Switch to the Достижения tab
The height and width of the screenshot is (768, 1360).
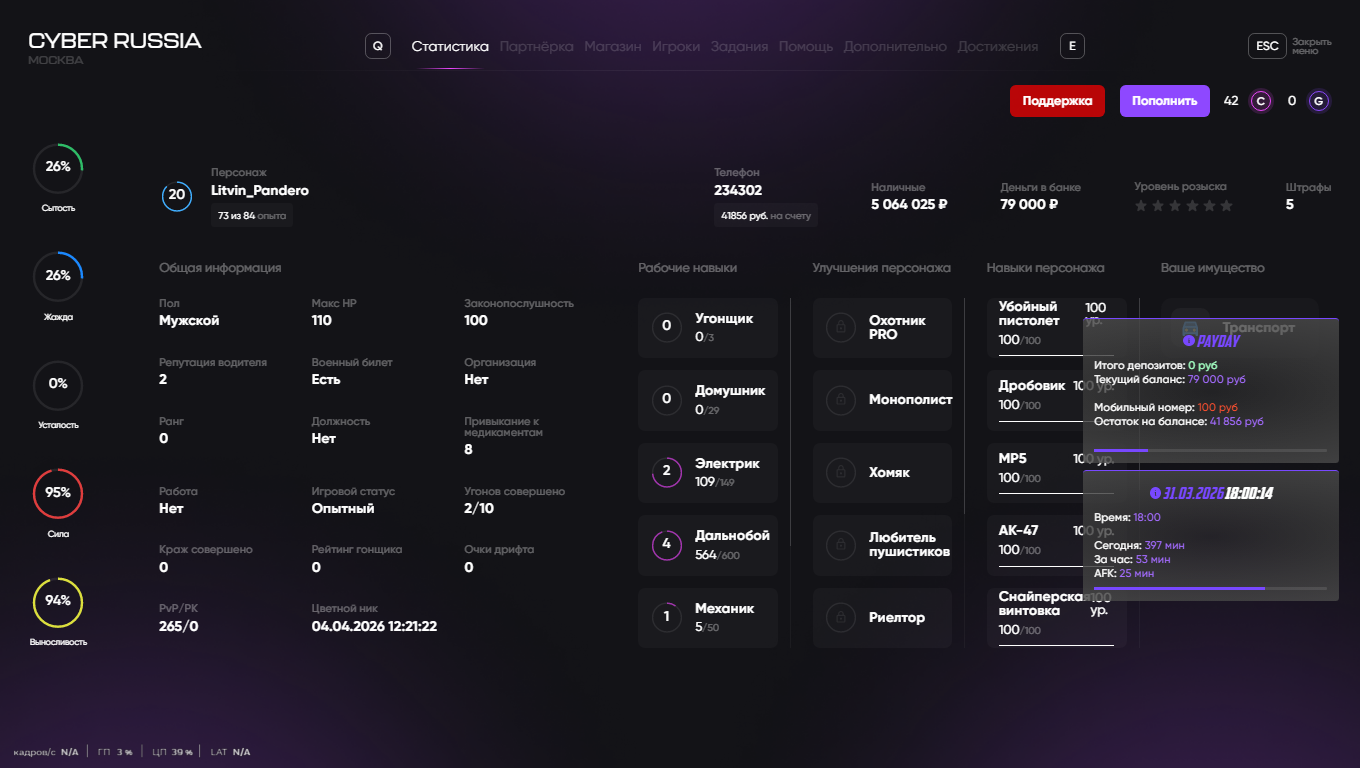pyautogui.click(x=997, y=46)
